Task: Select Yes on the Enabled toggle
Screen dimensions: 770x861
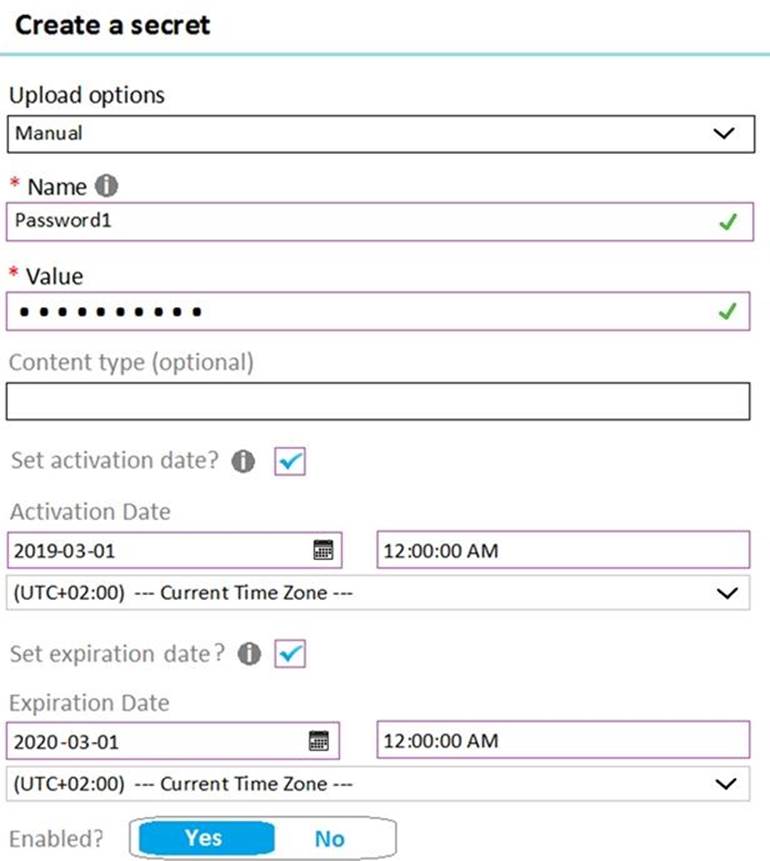Action: pos(204,838)
